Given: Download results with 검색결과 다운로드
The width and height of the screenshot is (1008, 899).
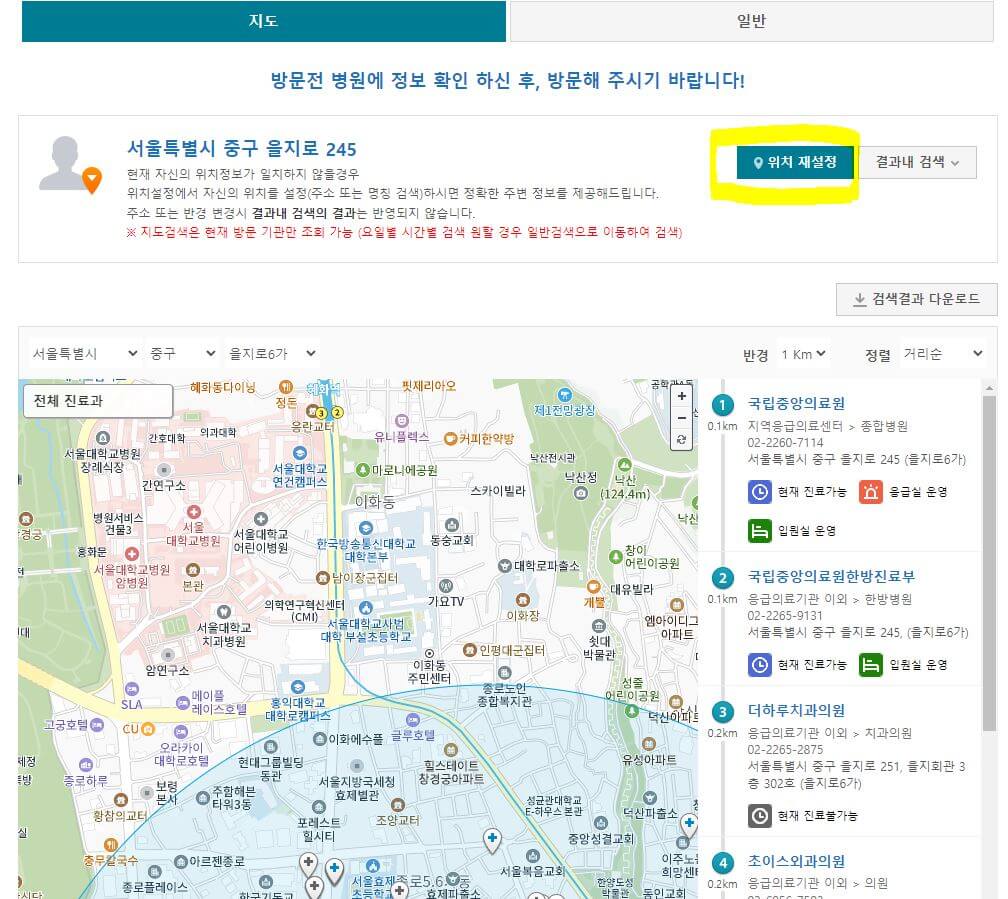Looking at the screenshot, I should click(x=917, y=299).
